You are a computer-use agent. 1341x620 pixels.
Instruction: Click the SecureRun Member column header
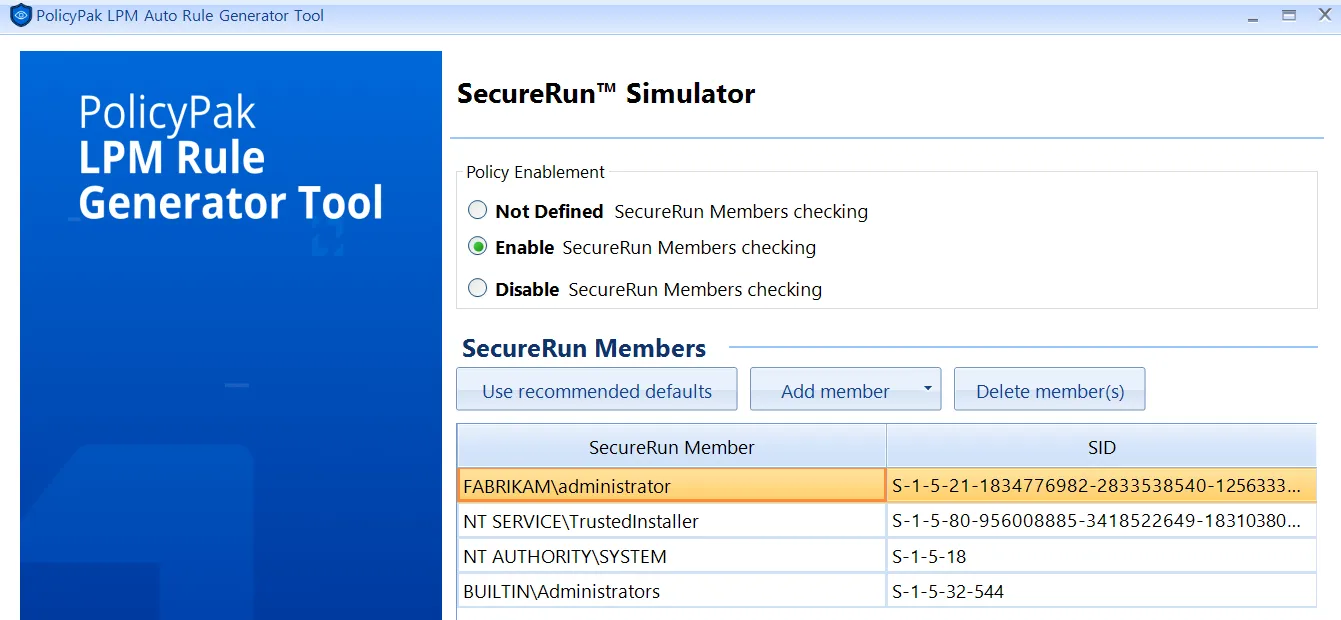click(x=672, y=447)
